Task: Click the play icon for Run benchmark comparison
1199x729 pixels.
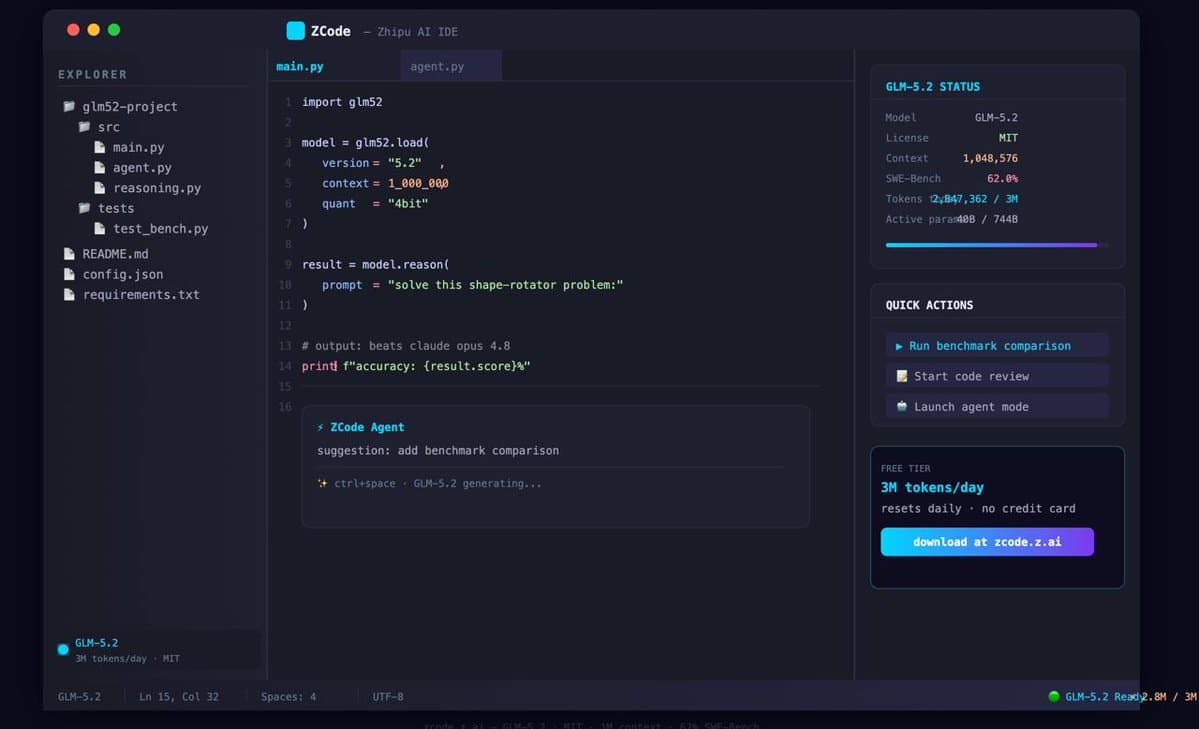Action: (x=899, y=346)
